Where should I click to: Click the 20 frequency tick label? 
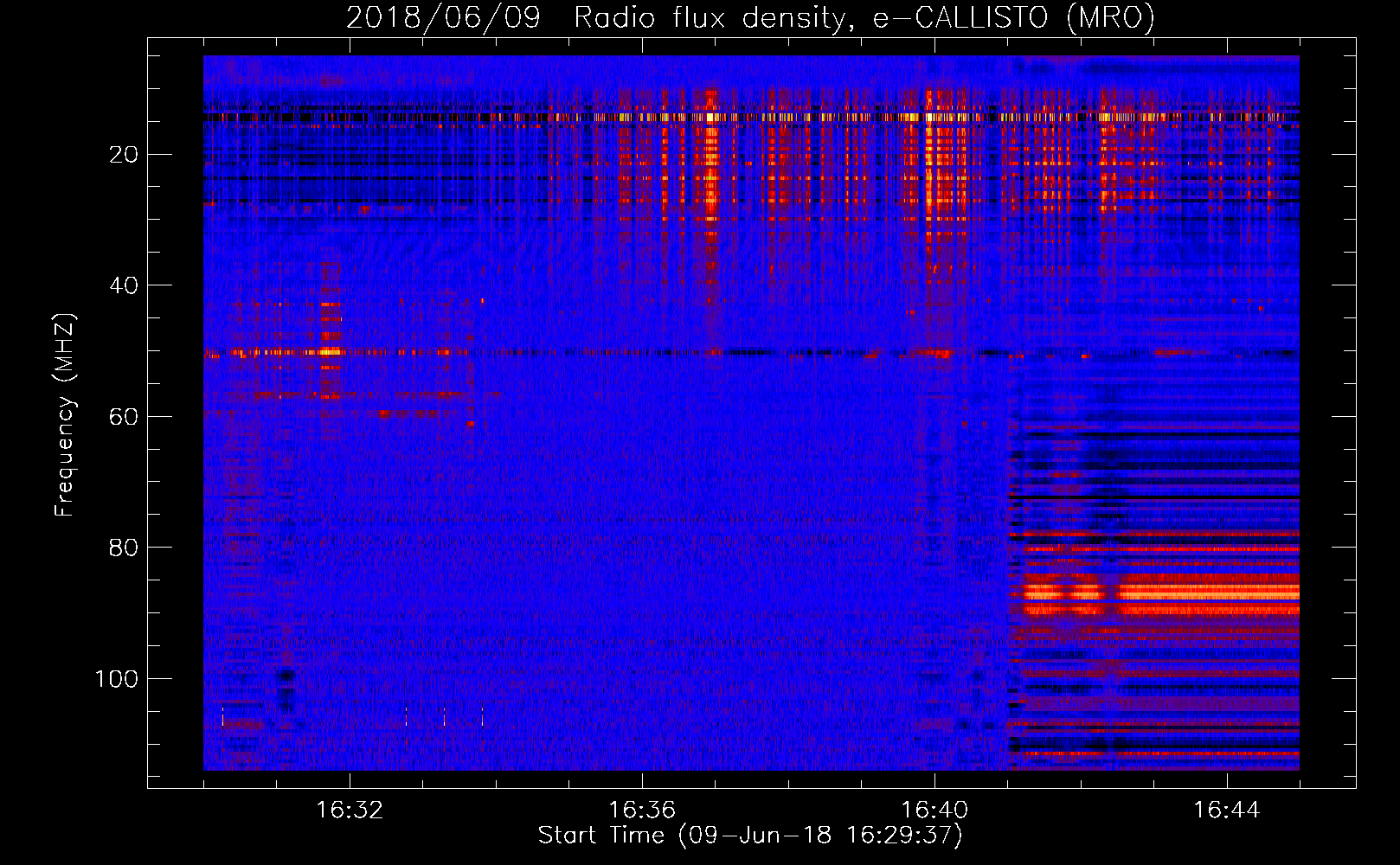[125, 155]
